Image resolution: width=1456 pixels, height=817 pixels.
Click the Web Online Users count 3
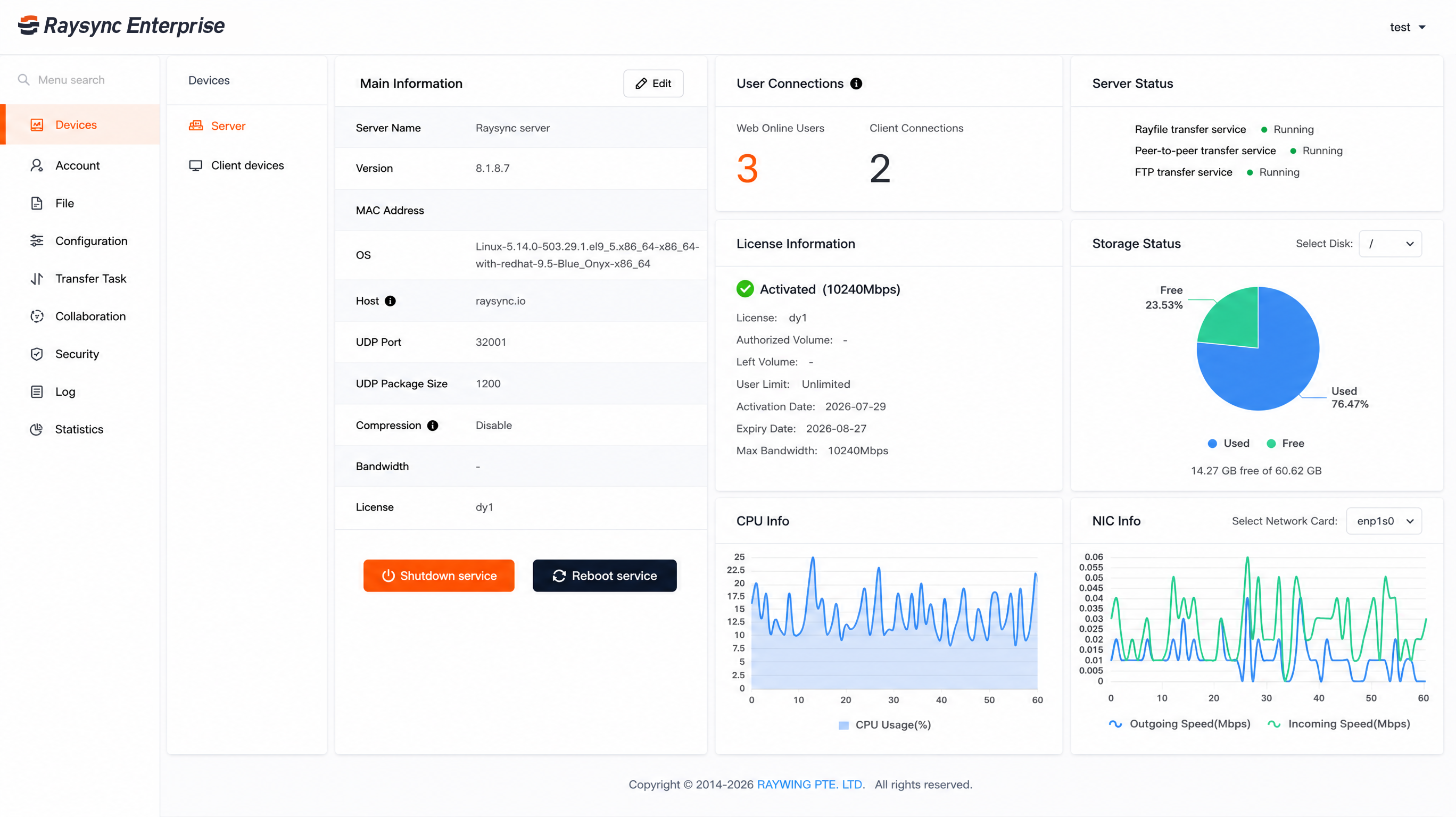[747, 169]
